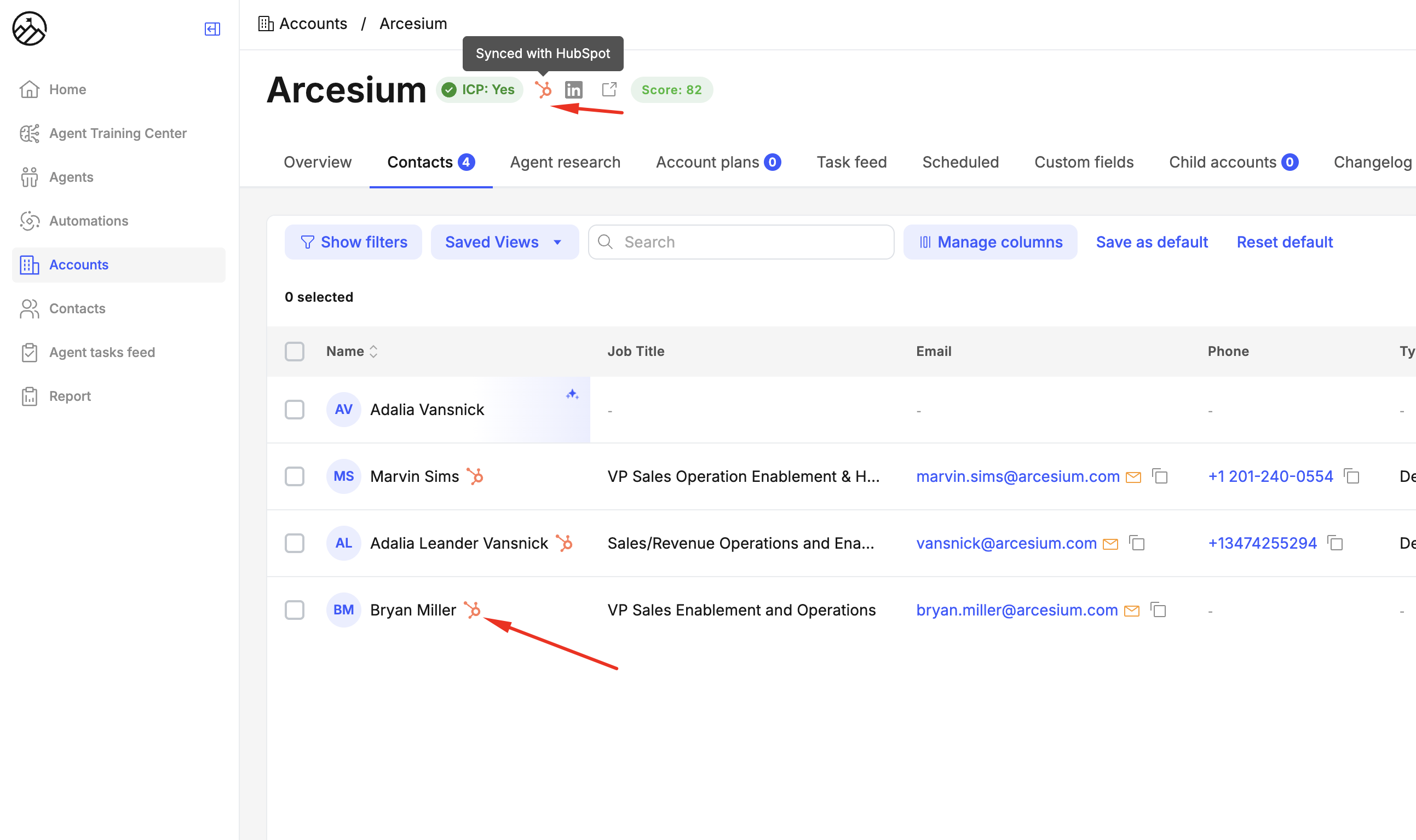
Task: Click the Save as default link
Action: pos(1151,242)
